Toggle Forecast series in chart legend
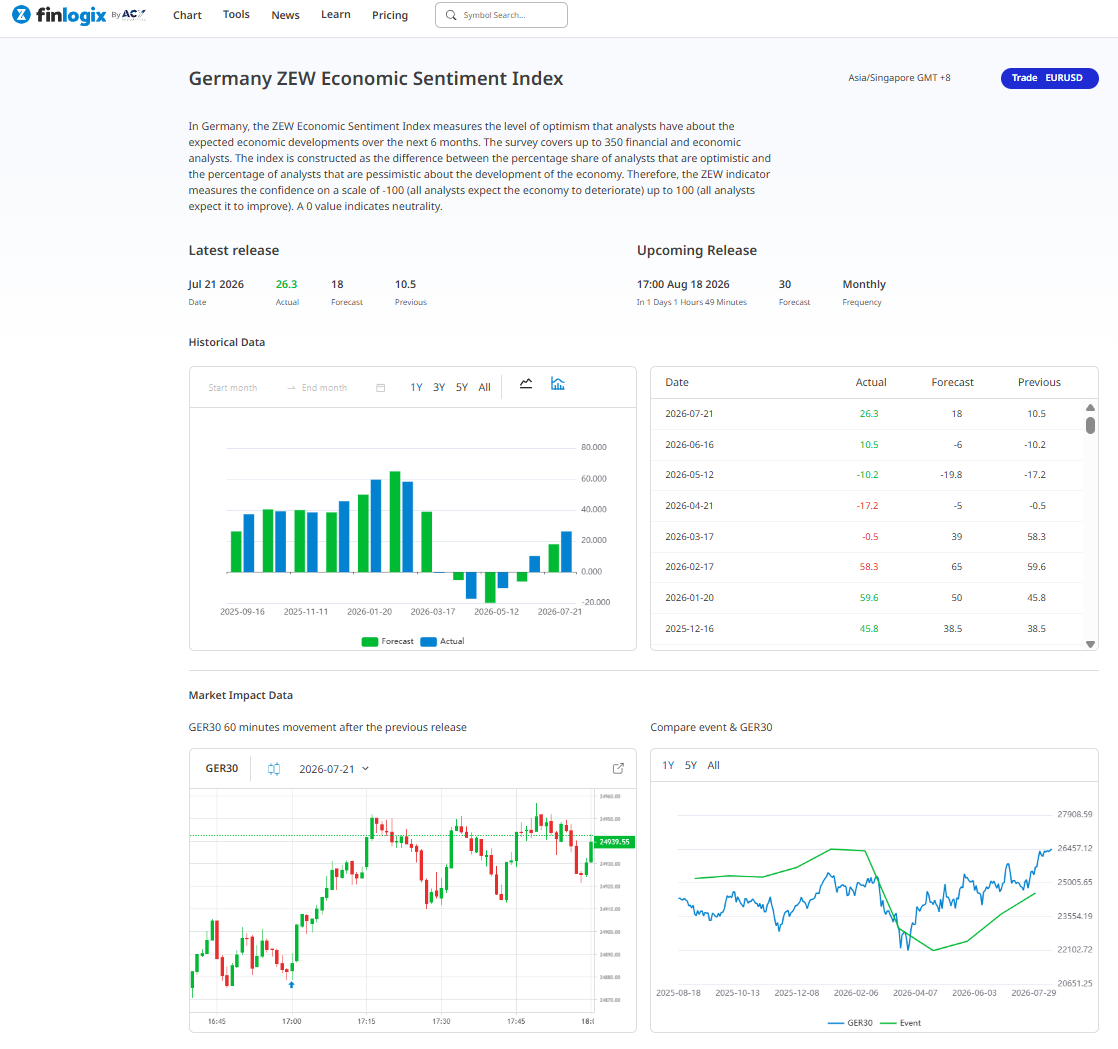This screenshot has width=1118, height=1049. (x=388, y=641)
